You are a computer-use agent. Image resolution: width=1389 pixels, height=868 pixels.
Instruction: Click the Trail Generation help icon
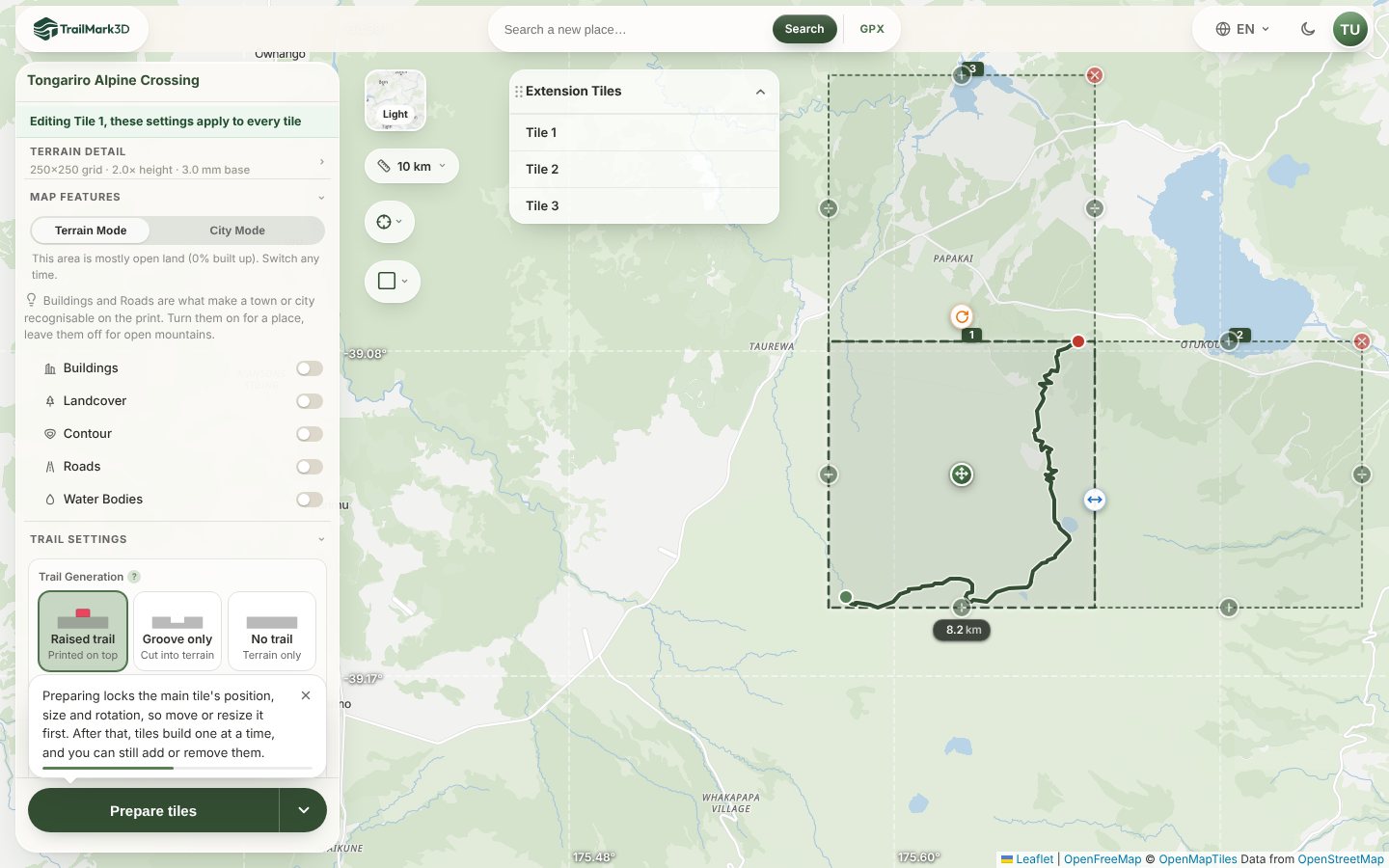pos(134,577)
